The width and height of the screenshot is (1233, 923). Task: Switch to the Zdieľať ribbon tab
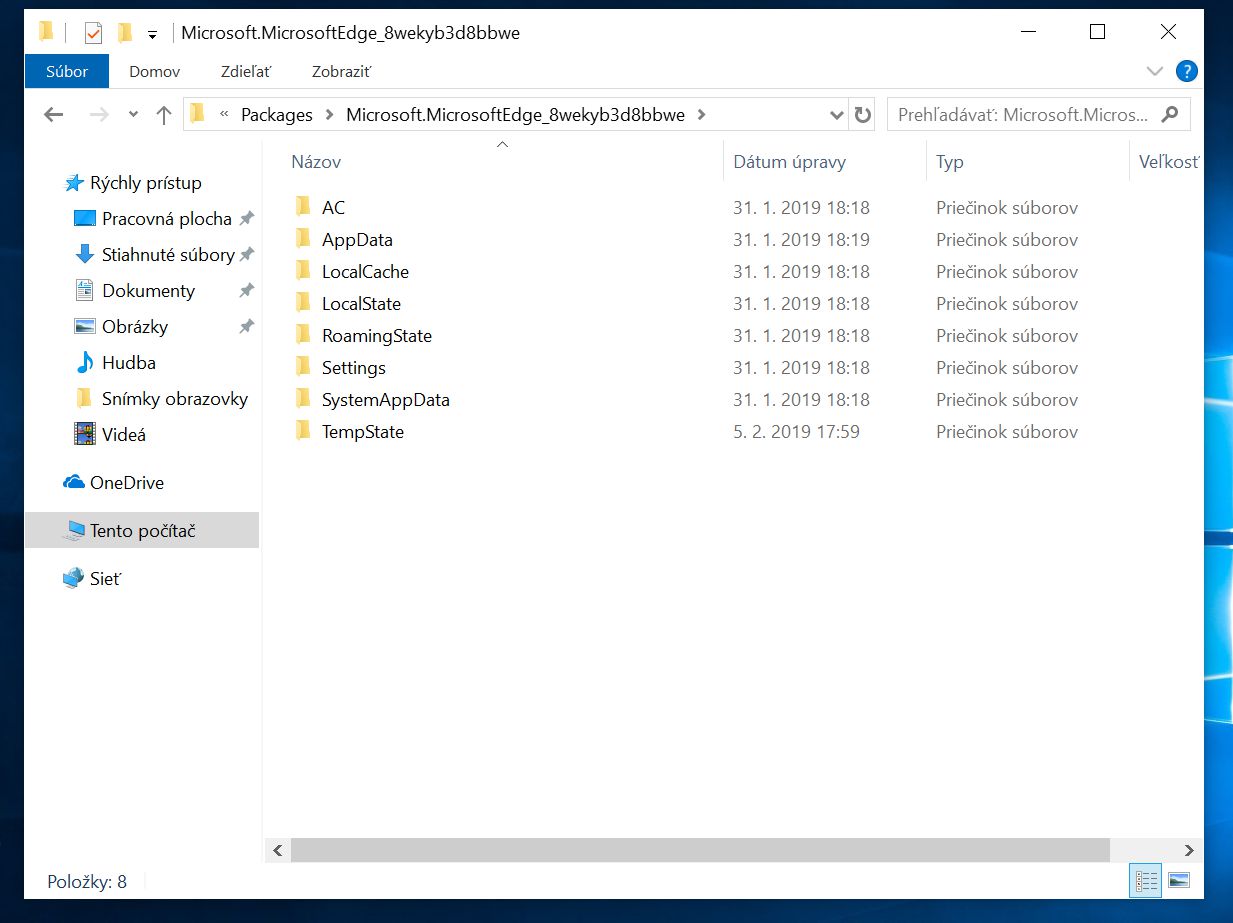246,71
